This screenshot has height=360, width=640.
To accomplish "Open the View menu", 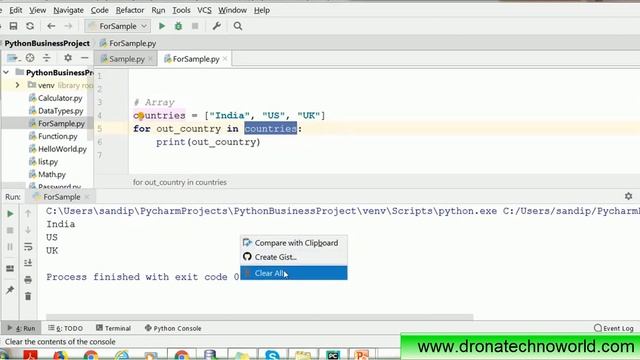I will [38, 10].
